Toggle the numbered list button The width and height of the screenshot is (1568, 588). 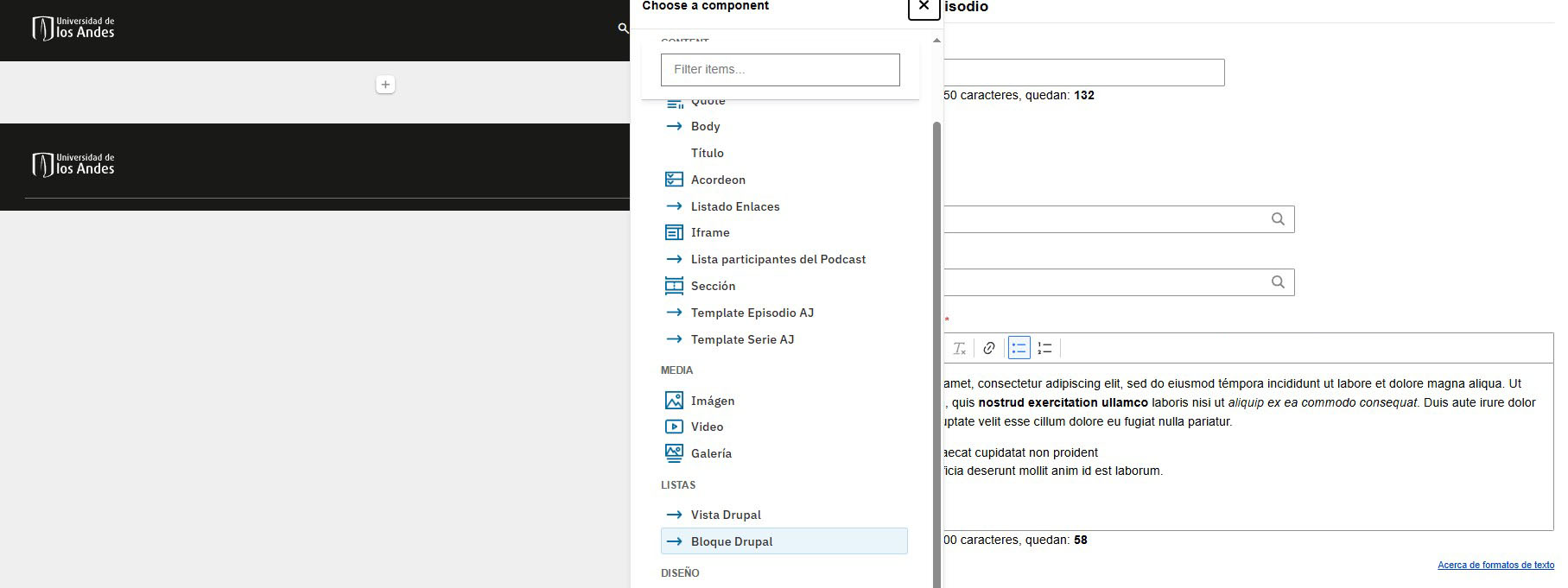tap(1045, 348)
